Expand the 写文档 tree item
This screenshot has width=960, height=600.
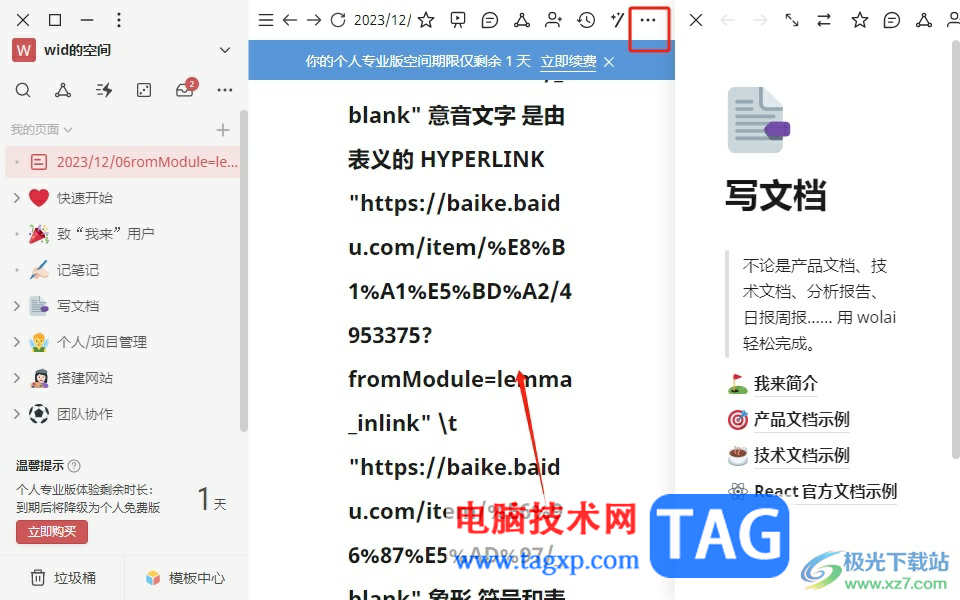click(x=17, y=306)
